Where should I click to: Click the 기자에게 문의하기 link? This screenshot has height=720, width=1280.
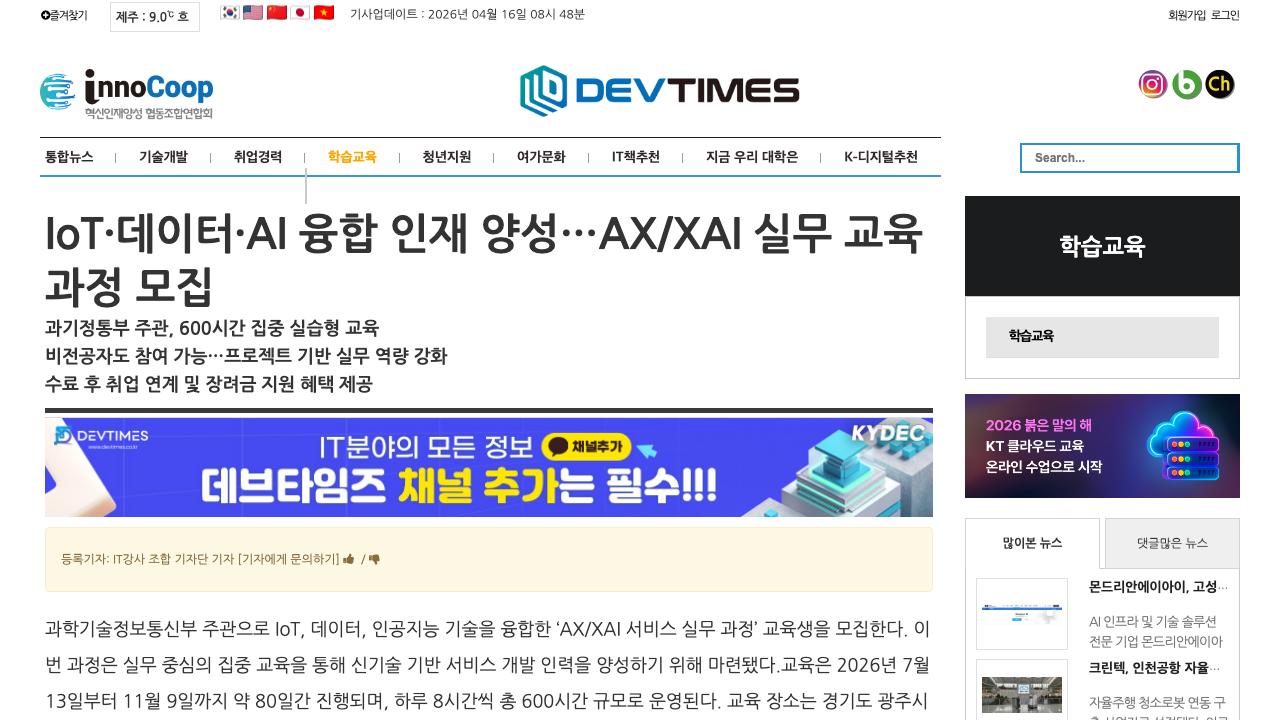pyautogui.click(x=289, y=560)
